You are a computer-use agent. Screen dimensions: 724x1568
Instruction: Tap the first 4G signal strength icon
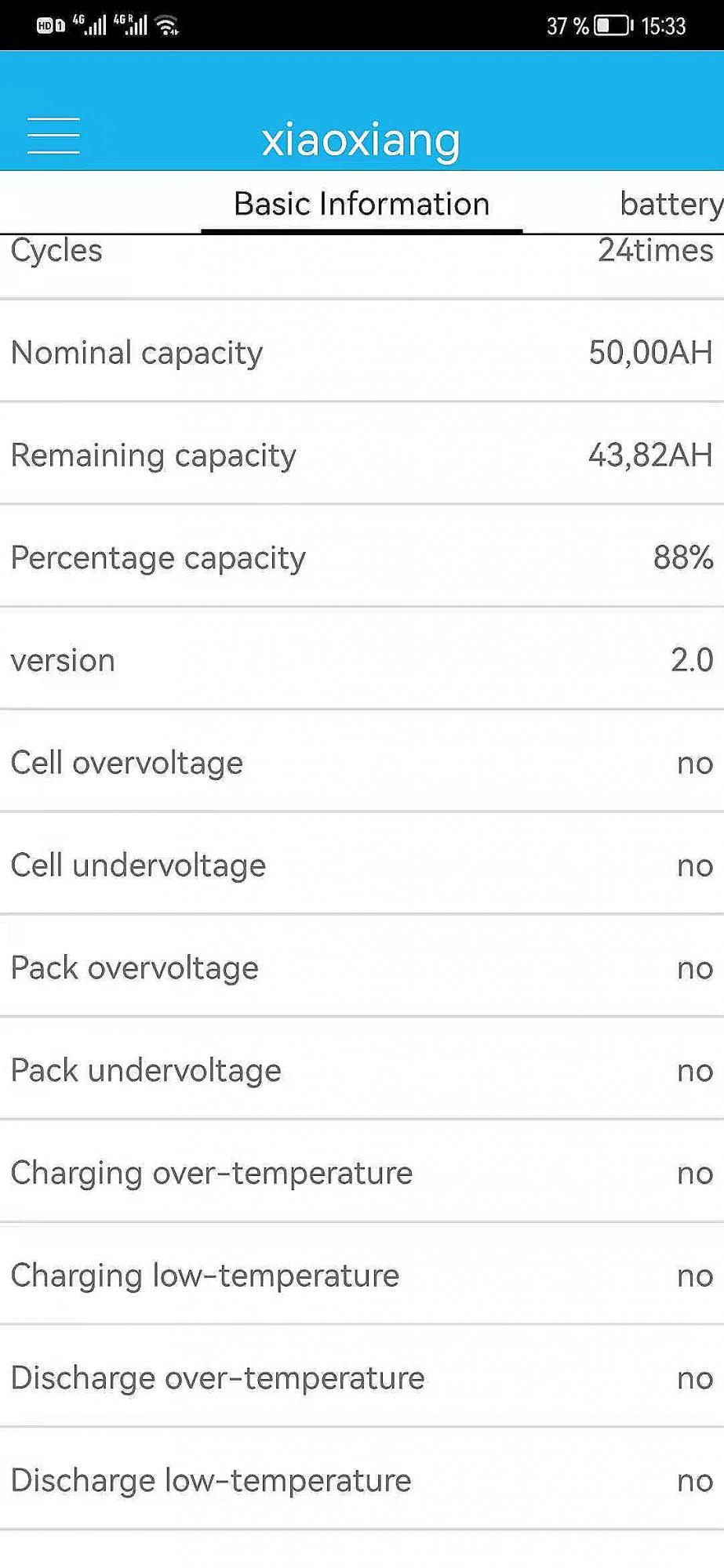(x=89, y=25)
